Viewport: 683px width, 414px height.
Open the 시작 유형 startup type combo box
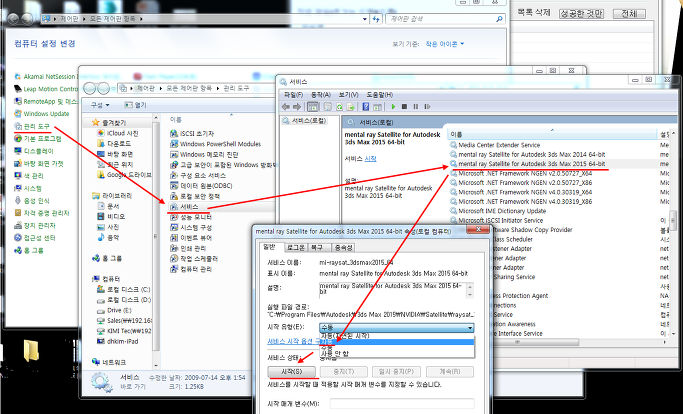click(396, 328)
